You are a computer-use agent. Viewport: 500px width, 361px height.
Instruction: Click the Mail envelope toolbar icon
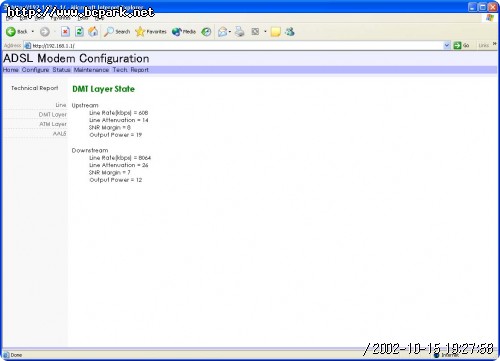click(x=222, y=32)
